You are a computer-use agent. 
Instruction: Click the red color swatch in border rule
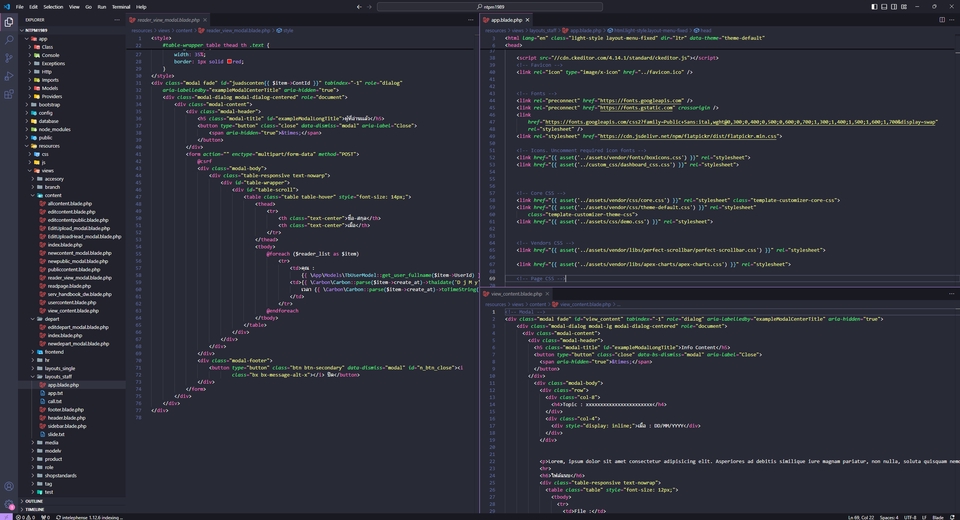tap(229, 61)
